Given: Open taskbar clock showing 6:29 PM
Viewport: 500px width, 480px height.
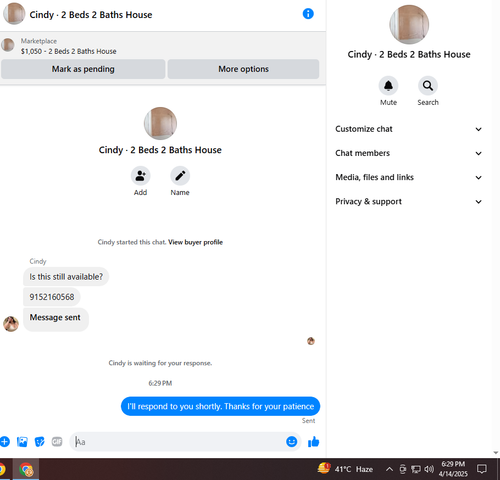Looking at the screenshot, I should (453, 469).
